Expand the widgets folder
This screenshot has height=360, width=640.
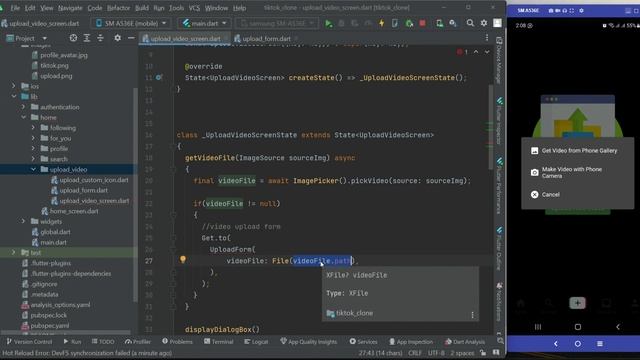click(23, 221)
